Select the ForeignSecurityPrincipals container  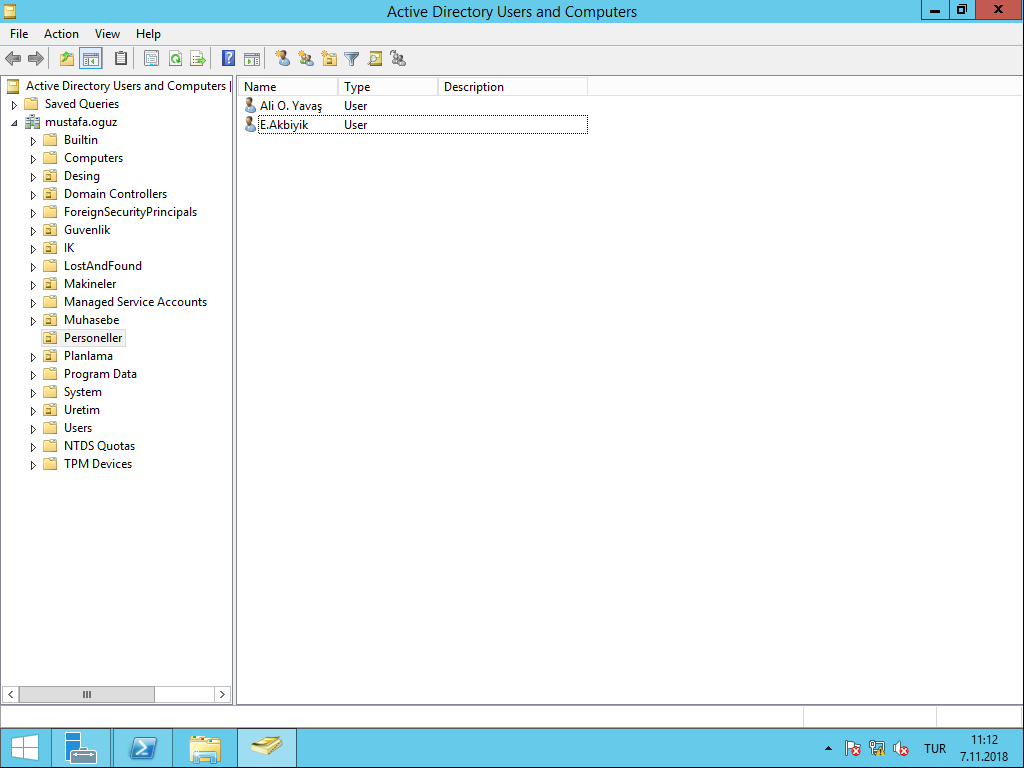131,212
